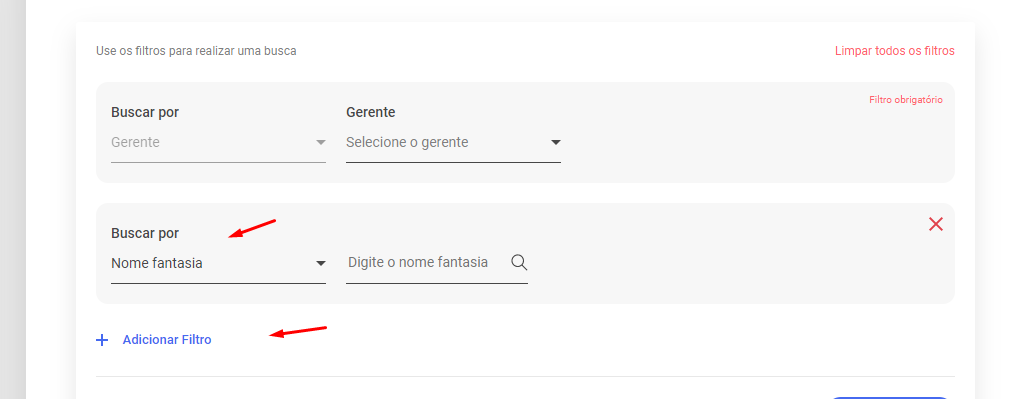
Task: Click Buscar por label in mandatory filter
Action: click(x=145, y=112)
